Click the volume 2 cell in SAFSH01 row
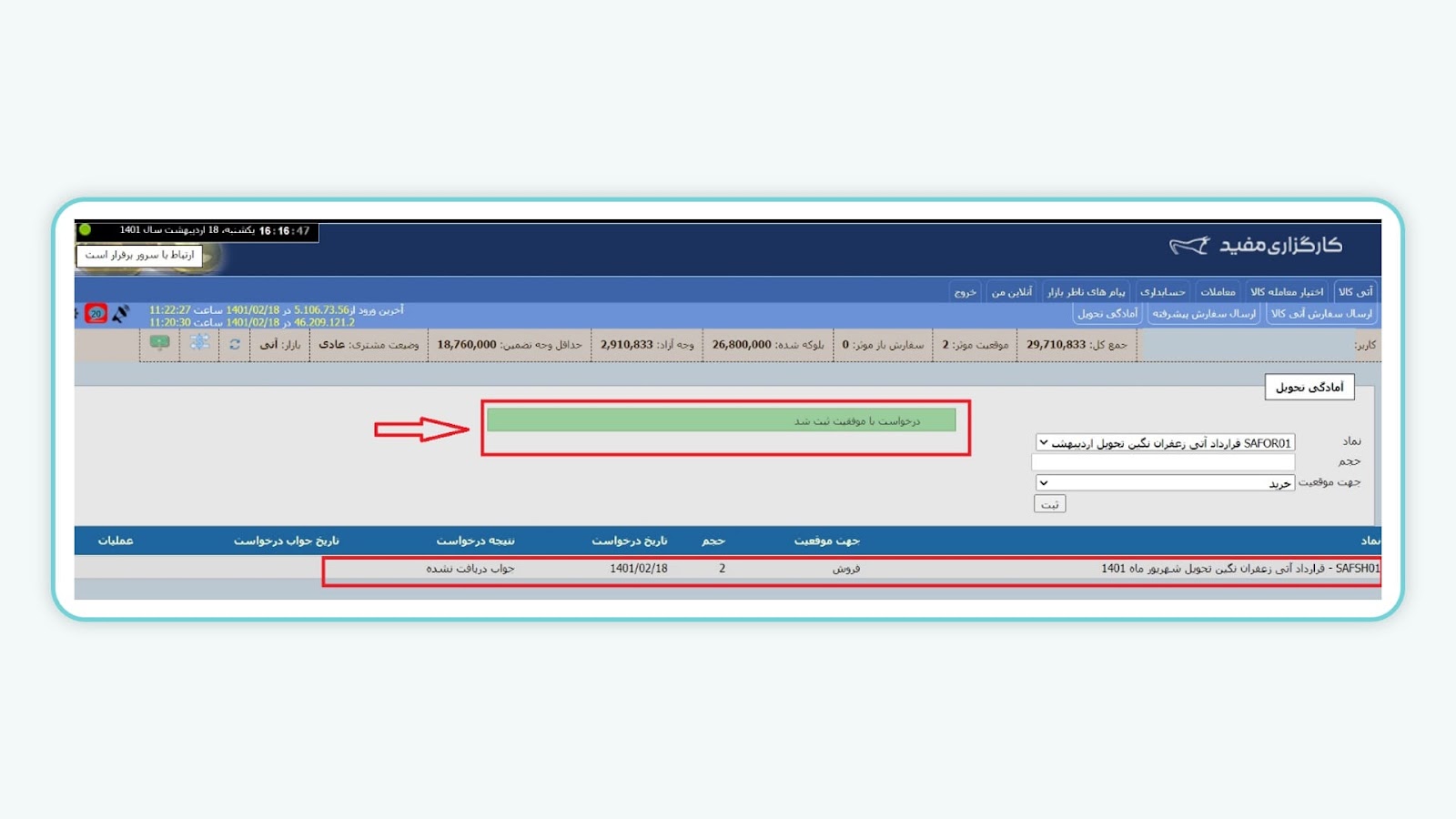This screenshot has width=1456, height=819. (x=723, y=569)
